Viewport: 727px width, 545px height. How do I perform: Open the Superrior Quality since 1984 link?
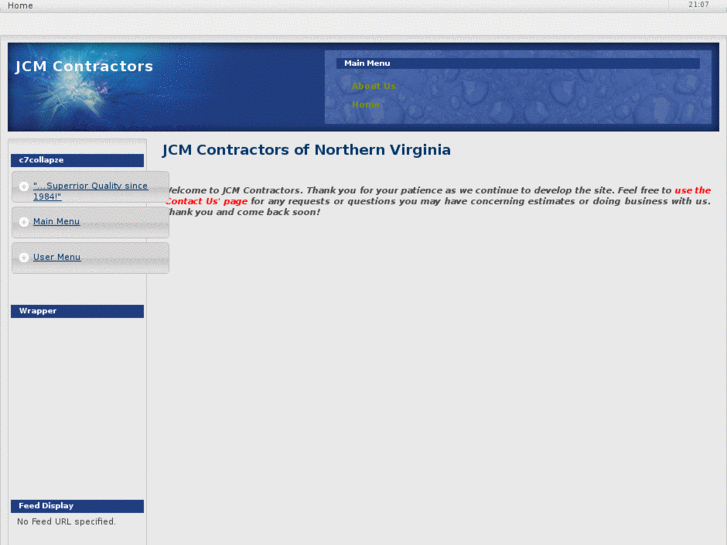(x=90, y=191)
